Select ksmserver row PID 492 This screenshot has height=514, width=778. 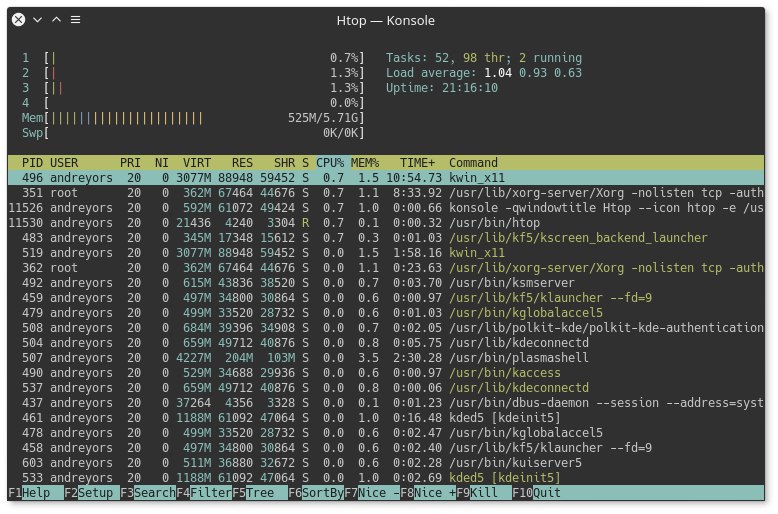[x=386, y=283]
